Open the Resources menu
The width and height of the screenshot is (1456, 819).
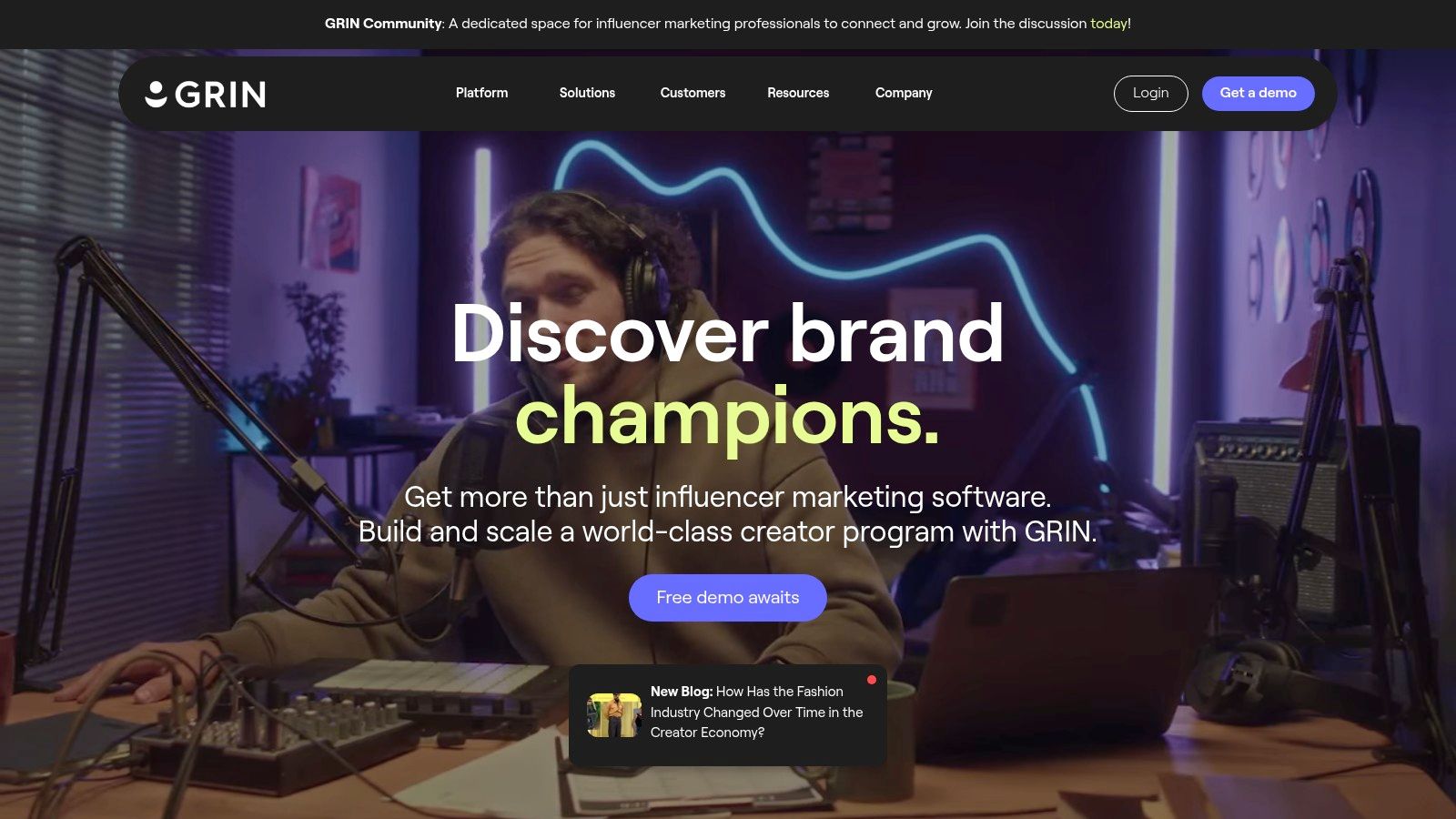[x=798, y=93]
